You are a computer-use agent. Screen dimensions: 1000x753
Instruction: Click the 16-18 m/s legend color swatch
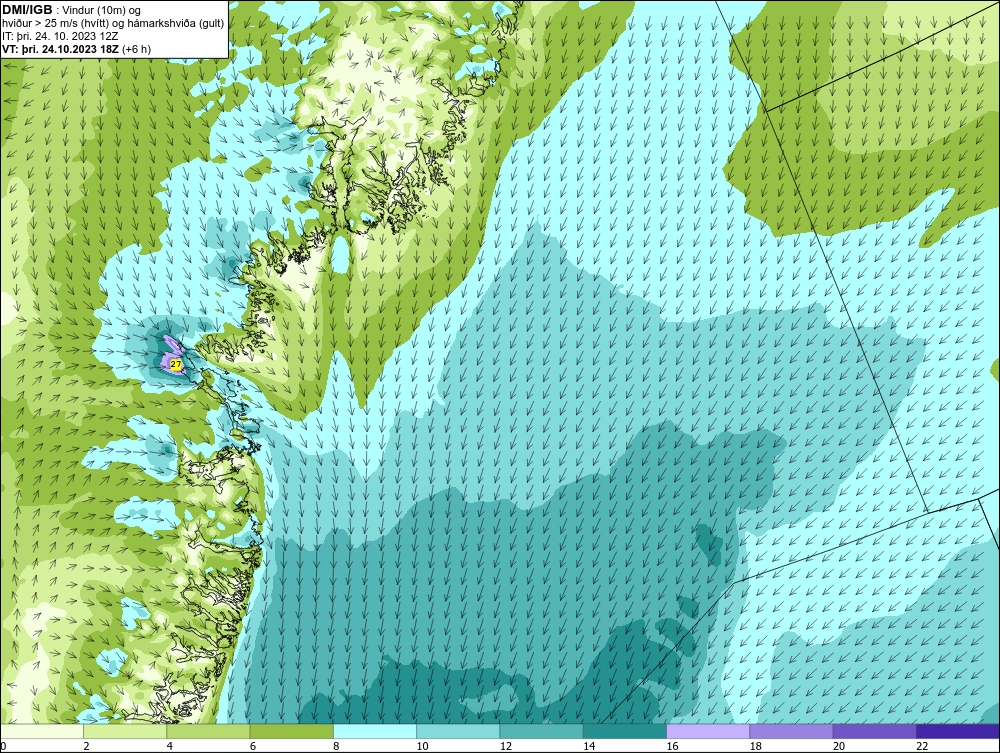point(708,731)
